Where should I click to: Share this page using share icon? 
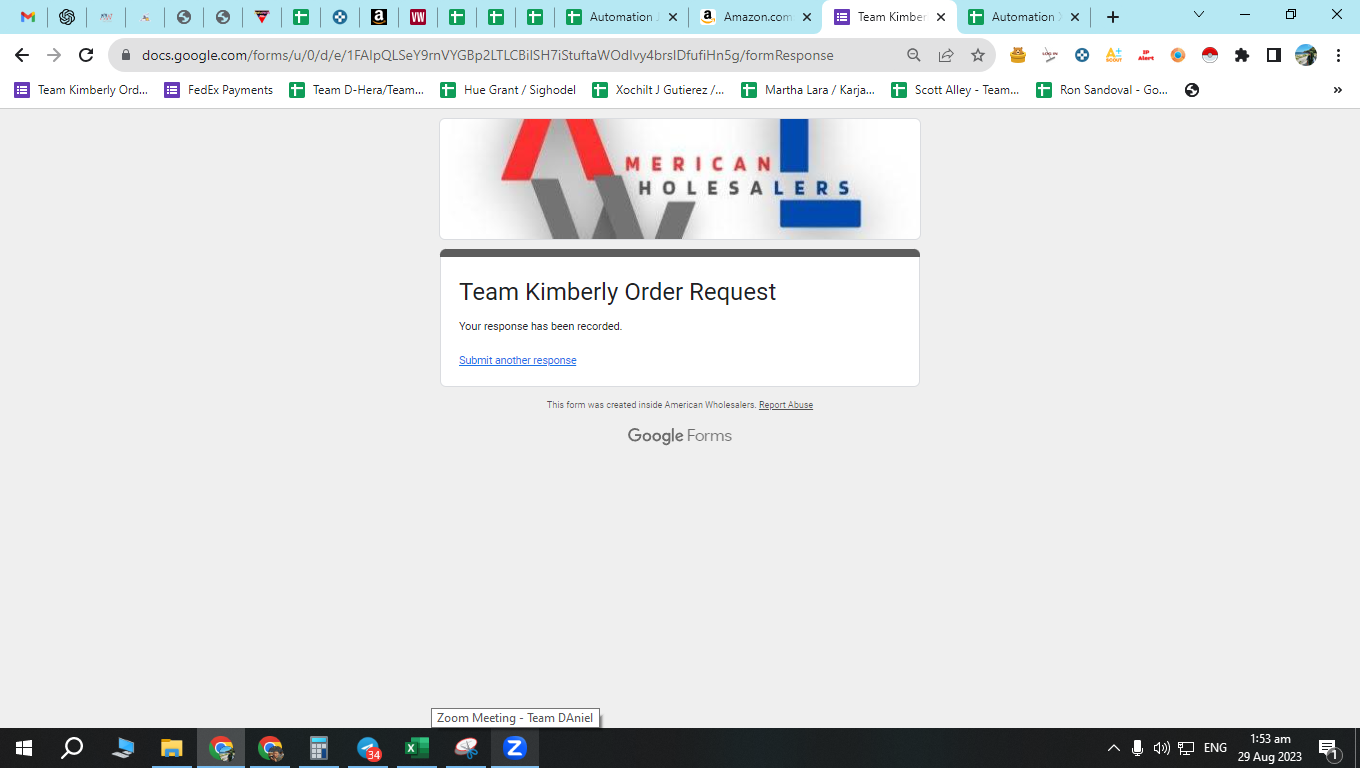[x=946, y=56]
